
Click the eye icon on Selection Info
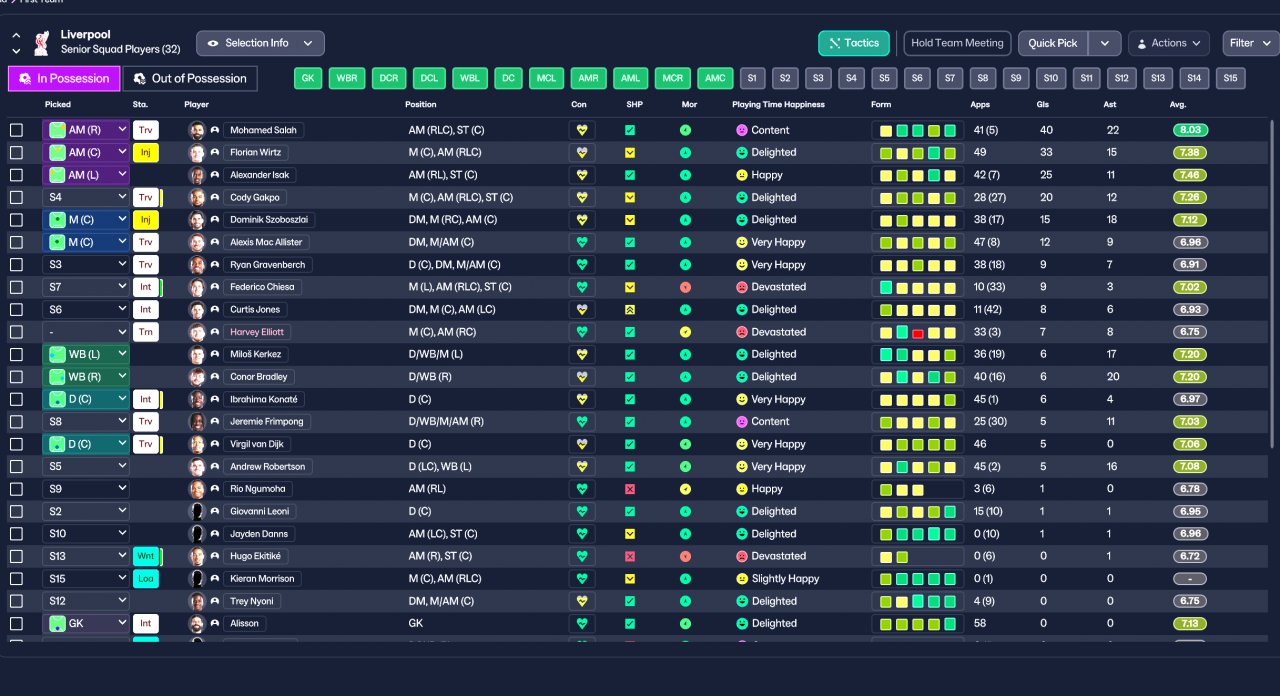coord(213,43)
